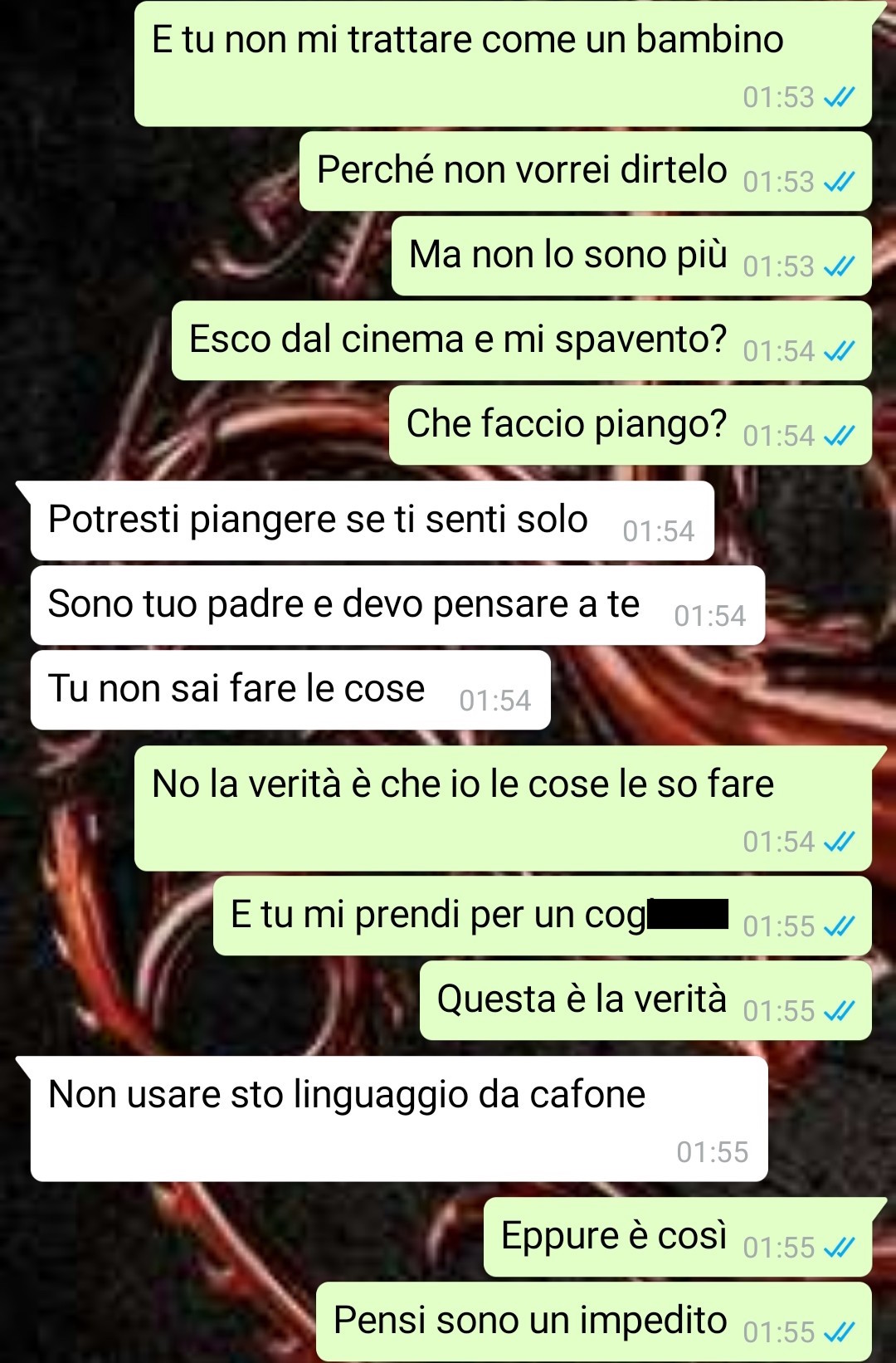This screenshot has height=1363, width=896.
Task: Tap 01:55 timestamp under 'Non usare sto linguaggio'
Action: coord(712,1152)
